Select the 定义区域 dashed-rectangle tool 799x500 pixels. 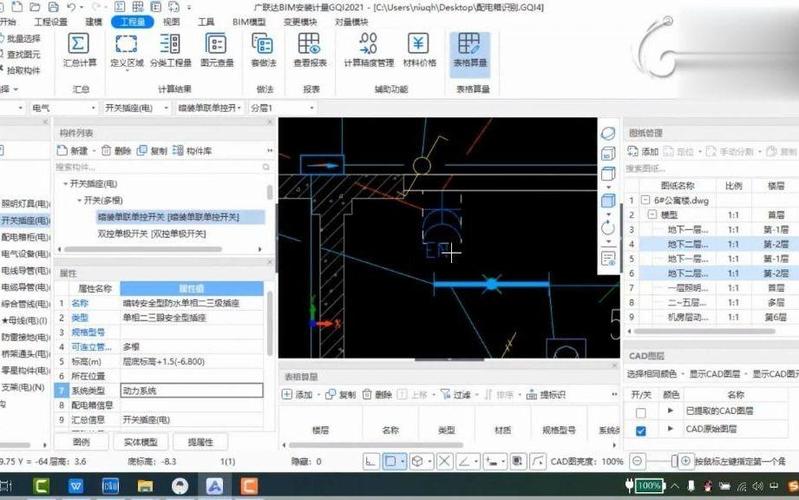(x=126, y=44)
